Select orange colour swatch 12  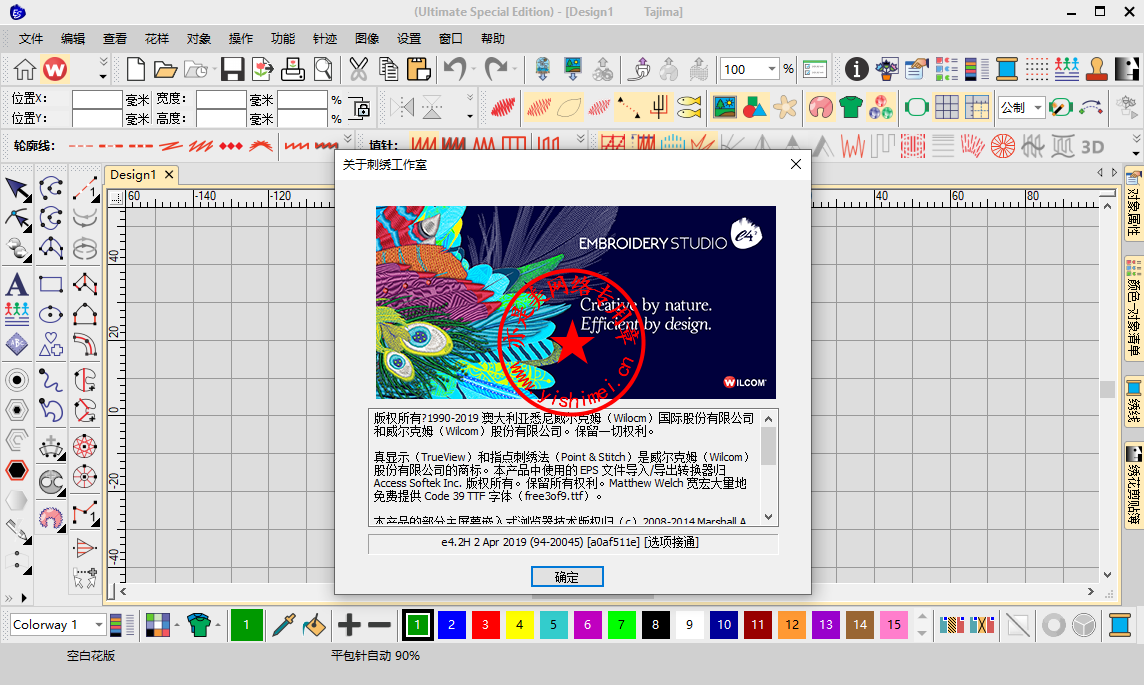point(792,624)
